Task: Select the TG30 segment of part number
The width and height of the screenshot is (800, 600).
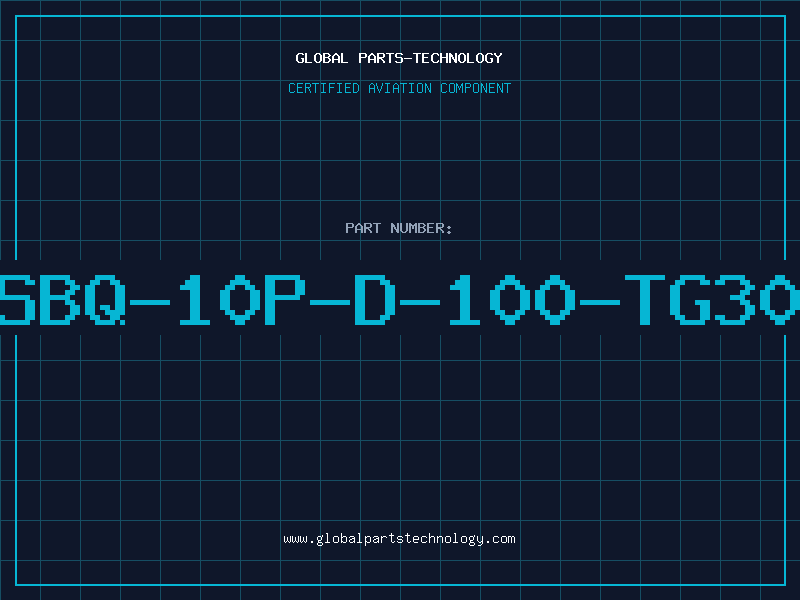Action: click(x=712, y=299)
